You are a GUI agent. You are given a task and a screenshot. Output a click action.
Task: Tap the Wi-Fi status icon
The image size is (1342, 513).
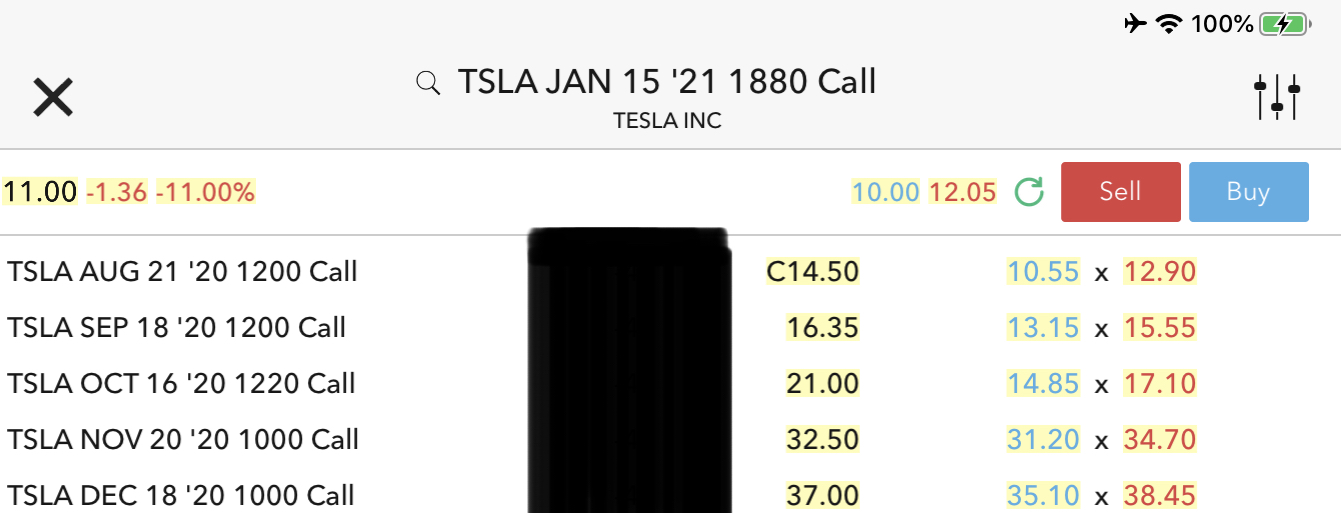pyautogui.click(x=1168, y=24)
